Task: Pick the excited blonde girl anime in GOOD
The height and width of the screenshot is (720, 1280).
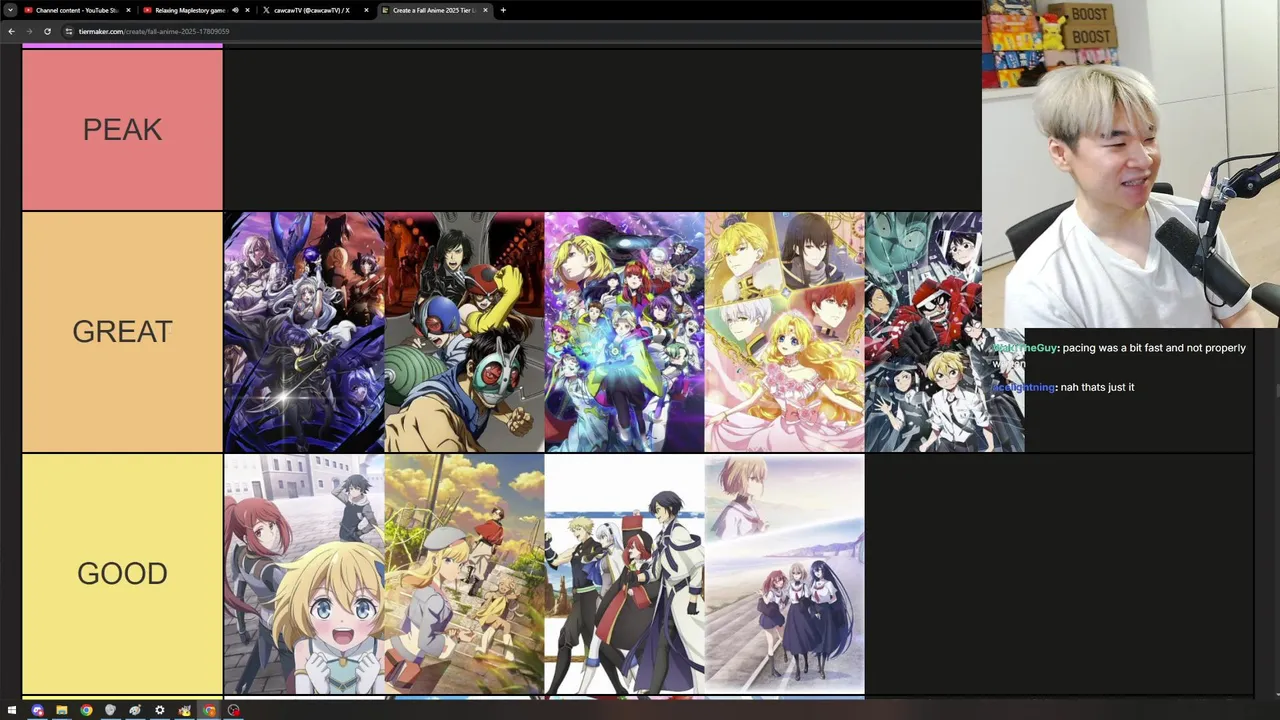Action: click(x=304, y=574)
